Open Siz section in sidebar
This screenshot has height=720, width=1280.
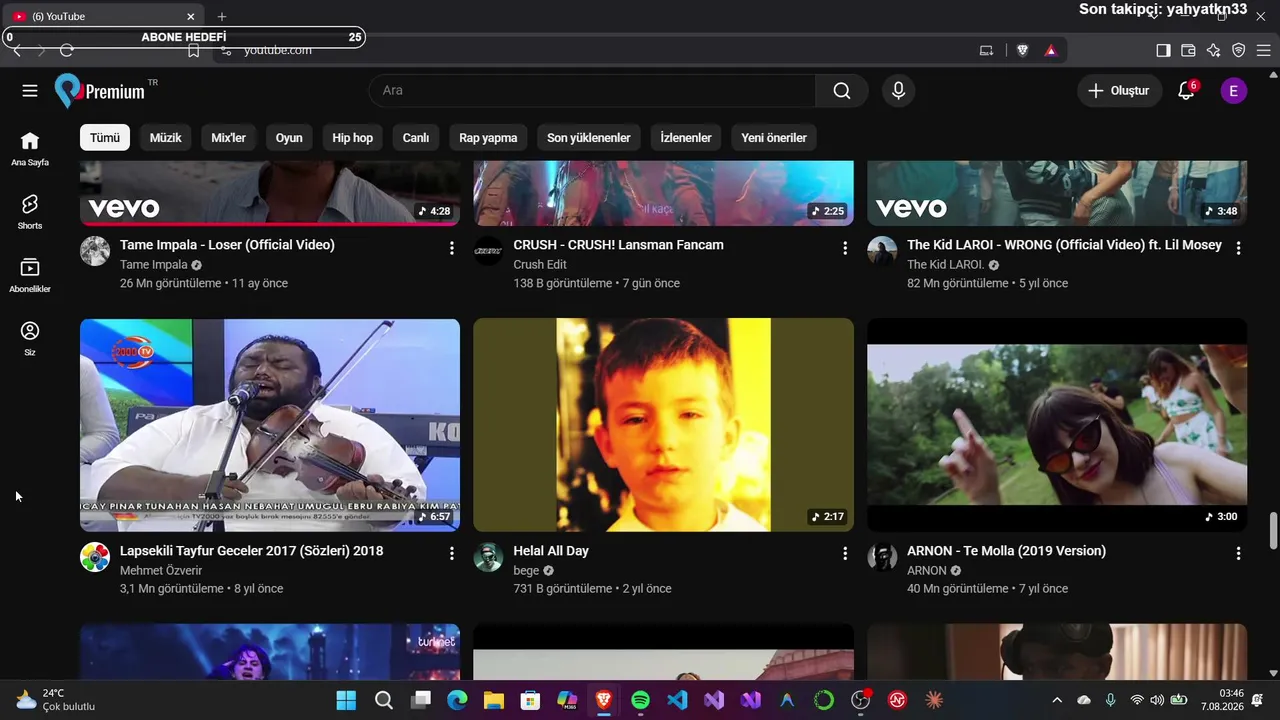tap(30, 339)
